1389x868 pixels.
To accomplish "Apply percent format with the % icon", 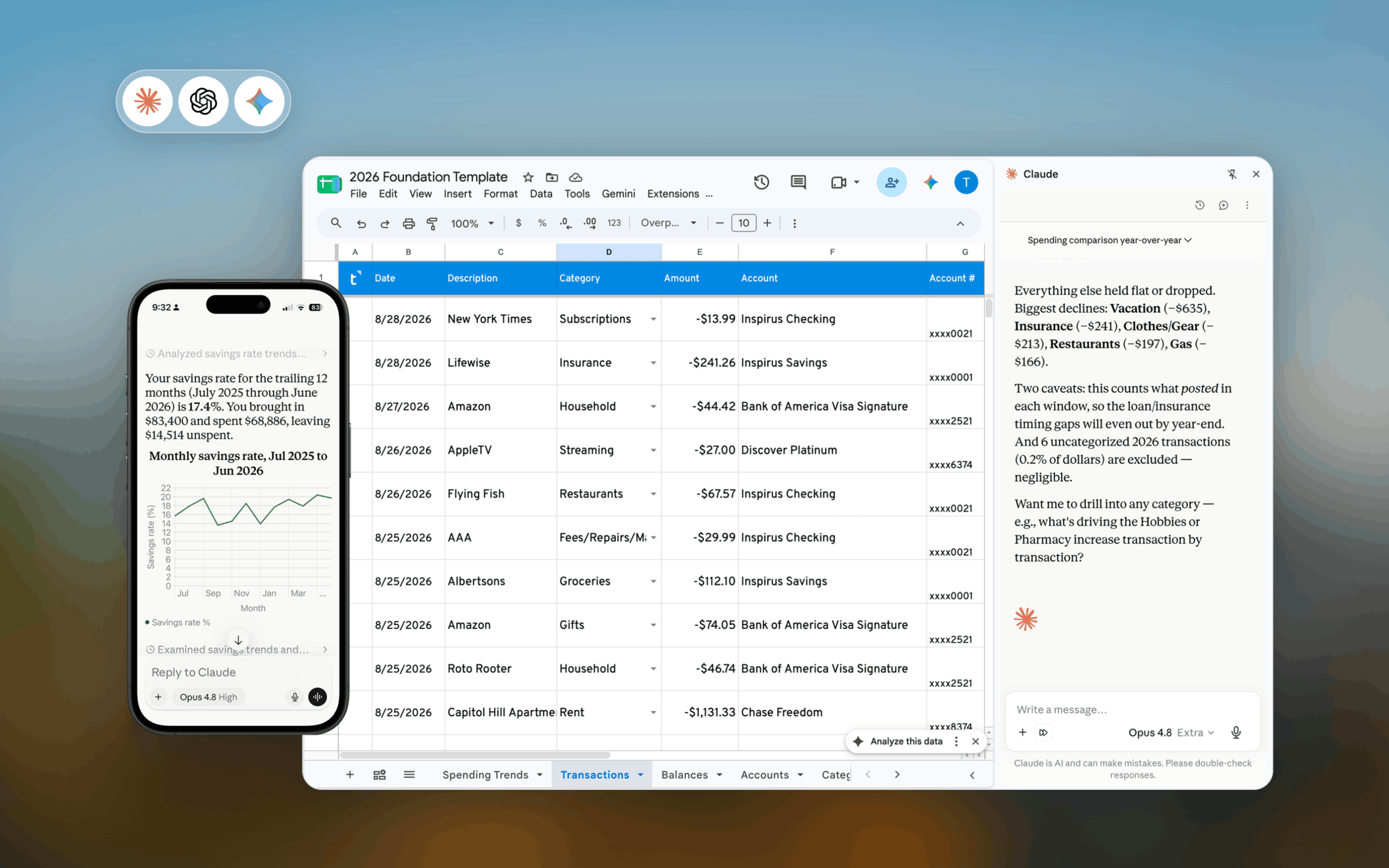I will click(x=542, y=223).
